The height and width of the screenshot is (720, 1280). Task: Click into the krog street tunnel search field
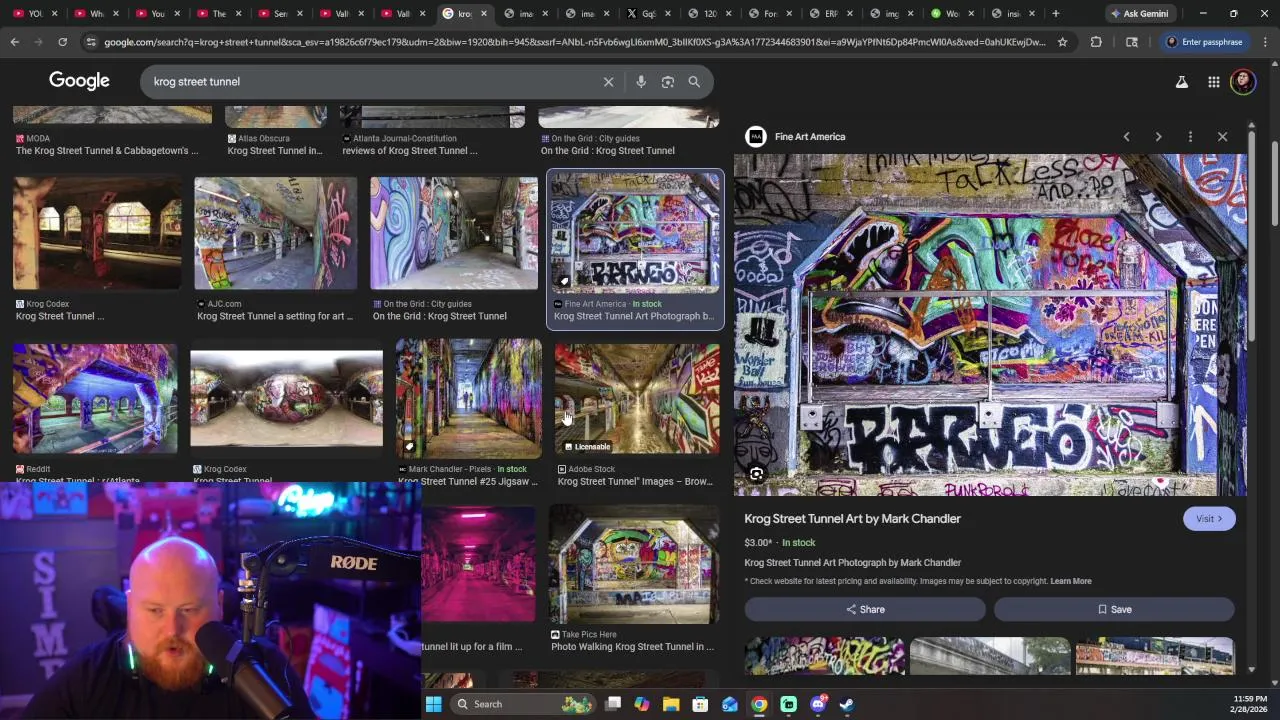(x=370, y=82)
